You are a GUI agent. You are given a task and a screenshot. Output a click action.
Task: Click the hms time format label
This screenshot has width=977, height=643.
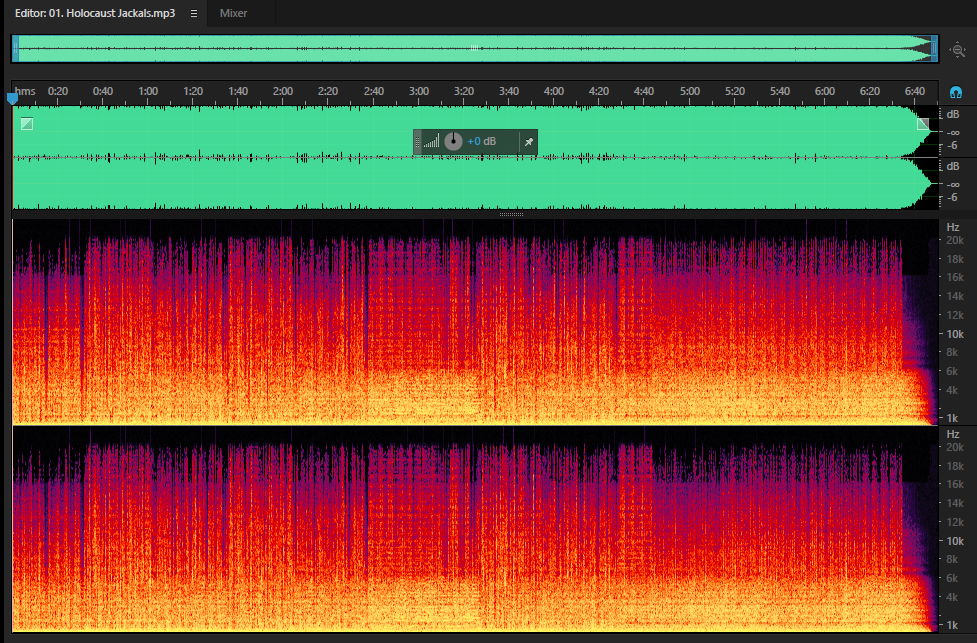pyautogui.click(x=25, y=91)
